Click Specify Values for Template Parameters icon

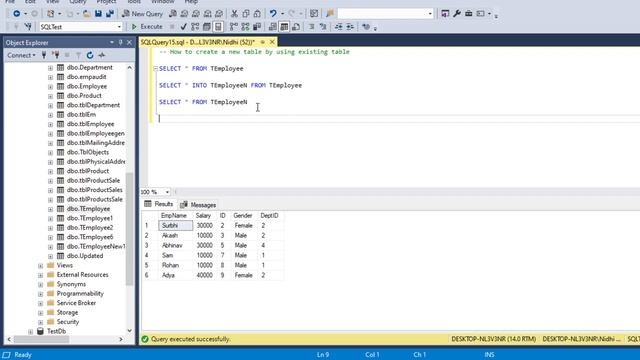click(366, 27)
